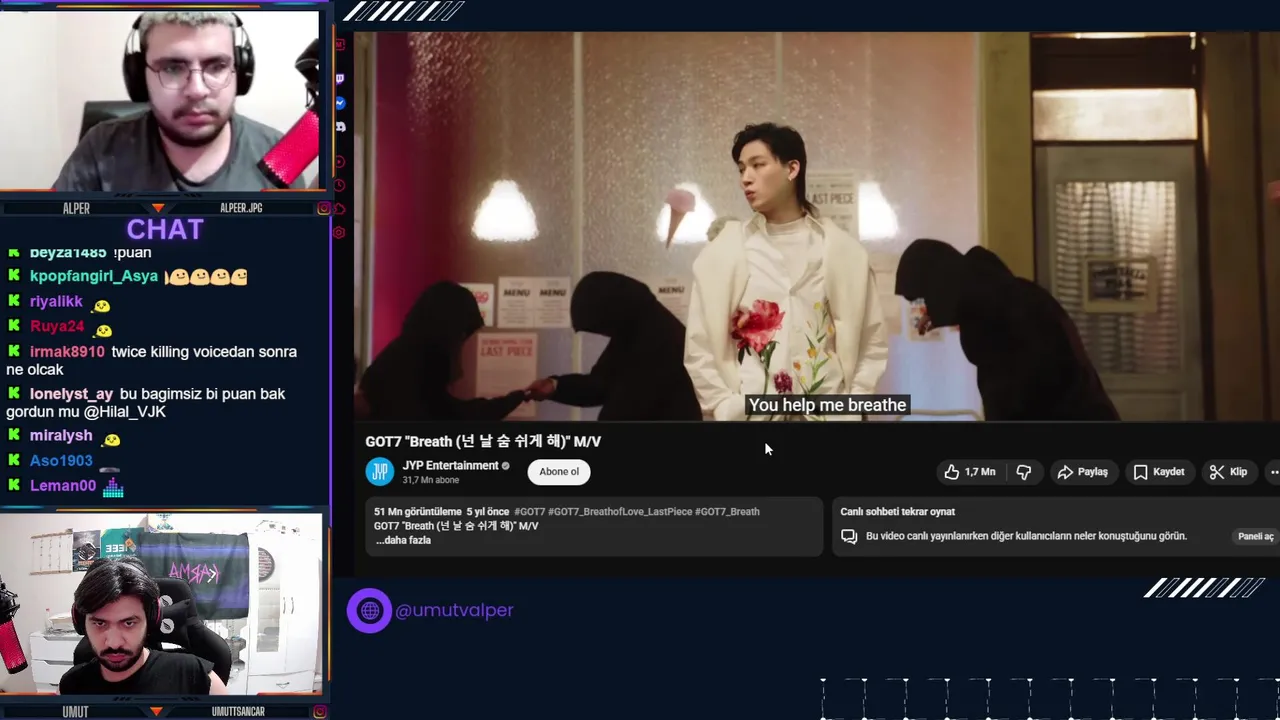Click the ALPER name label under top webcam
This screenshot has height=720, width=1280.
pyautogui.click(x=76, y=208)
